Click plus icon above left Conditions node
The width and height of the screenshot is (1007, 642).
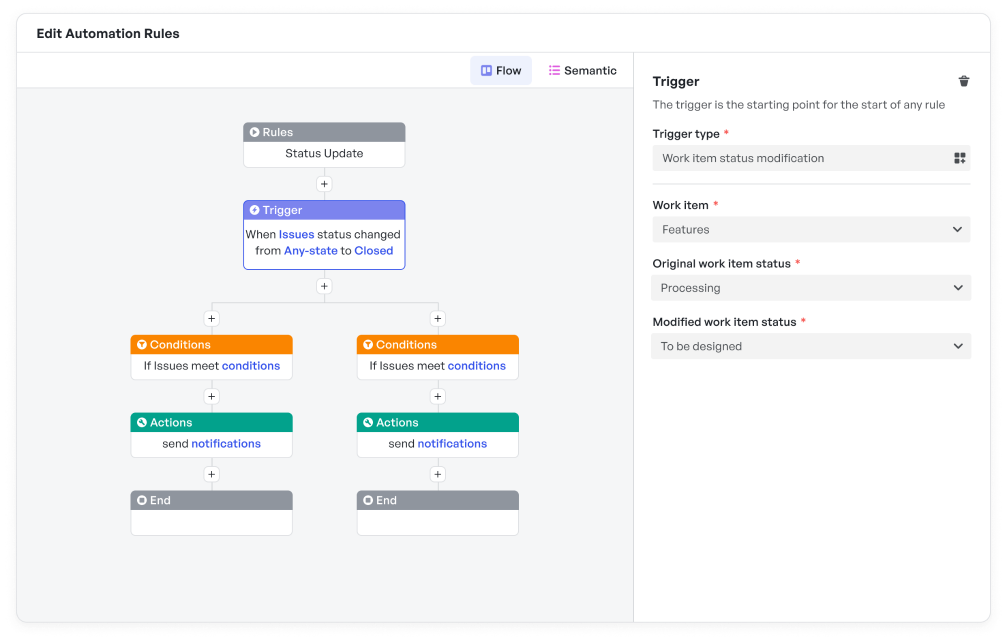[211, 319]
